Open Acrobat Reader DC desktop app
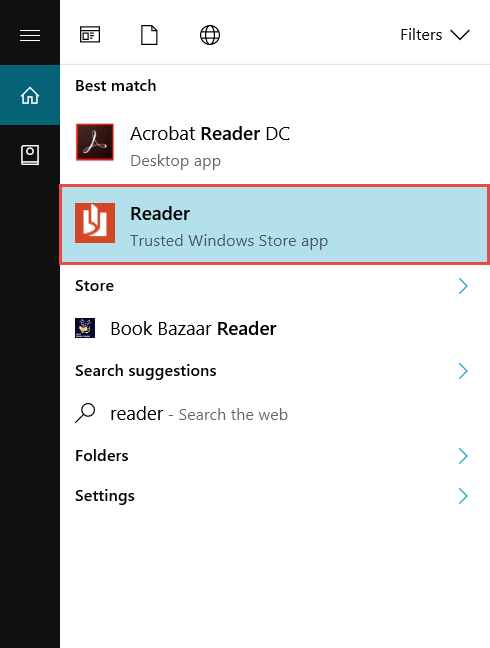The height and width of the screenshot is (648, 490). pyautogui.click(x=275, y=145)
